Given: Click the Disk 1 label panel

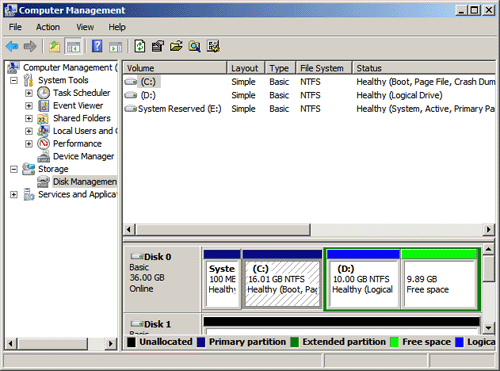Looking at the screenshot, I should pyautogui.click(x=162, y=324).
